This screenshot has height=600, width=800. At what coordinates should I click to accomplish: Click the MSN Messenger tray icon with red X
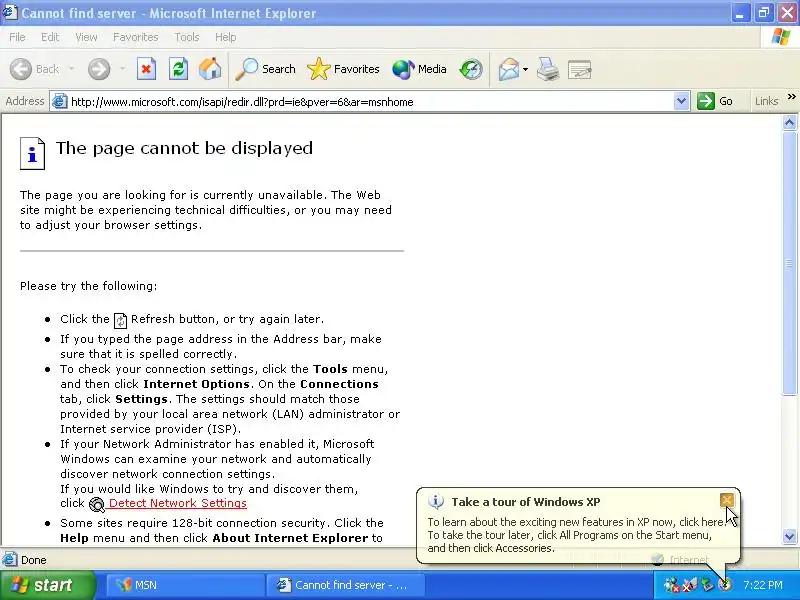tap(690, 585)
